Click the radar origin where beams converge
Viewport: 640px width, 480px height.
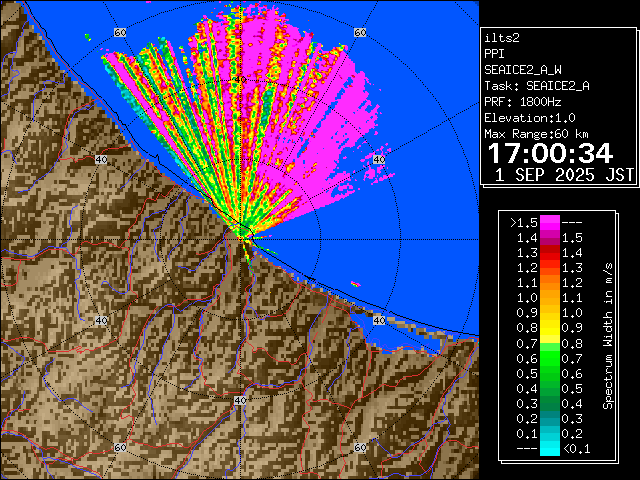(x=242, y=232)
